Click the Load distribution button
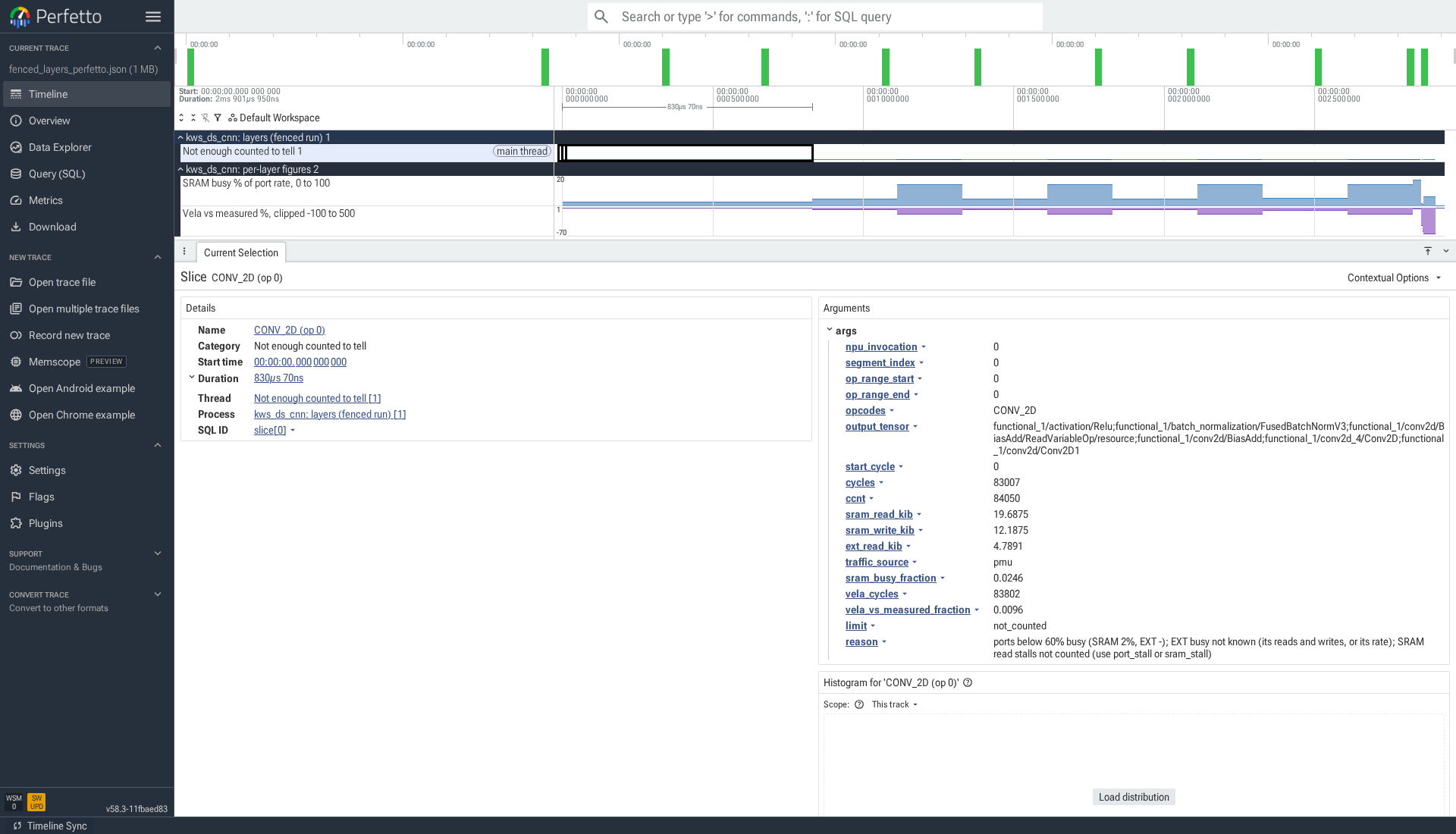1456x834 pixels. pyautogui.click(x=1134, y=797)
